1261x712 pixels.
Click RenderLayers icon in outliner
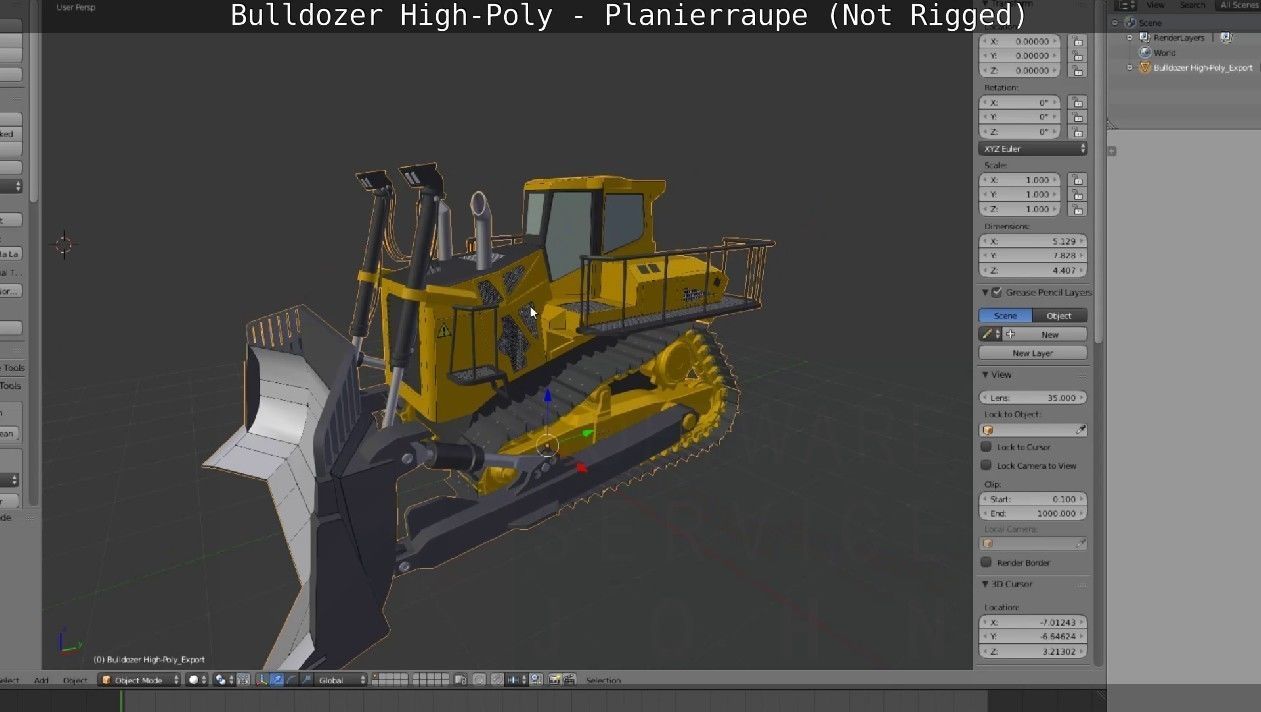tap(1145, 38)
